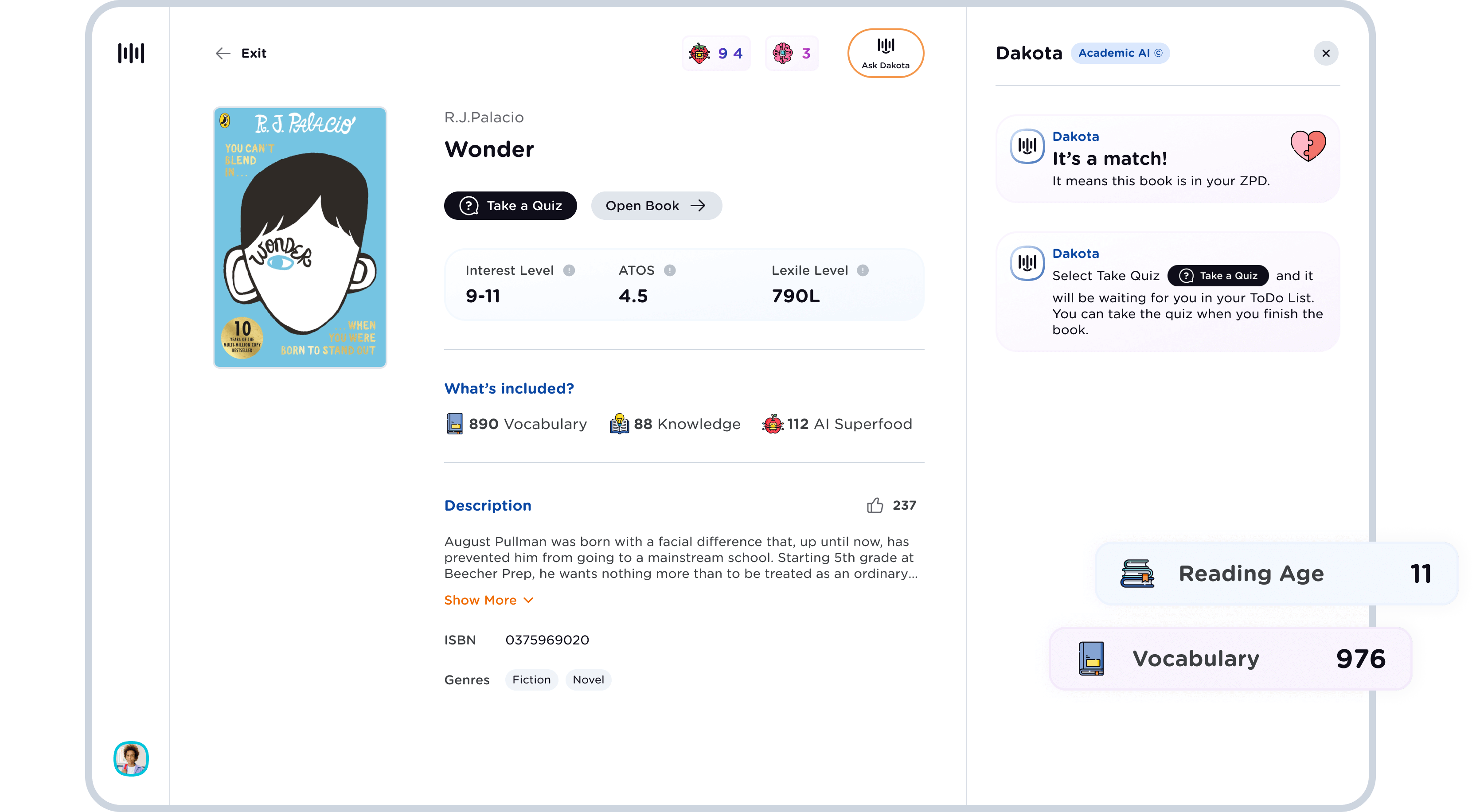This screenshot has height=812, width=1476.
Task: Click the Reading Age stack icon
Action: pyautogui.click(x=1137, y=573)
